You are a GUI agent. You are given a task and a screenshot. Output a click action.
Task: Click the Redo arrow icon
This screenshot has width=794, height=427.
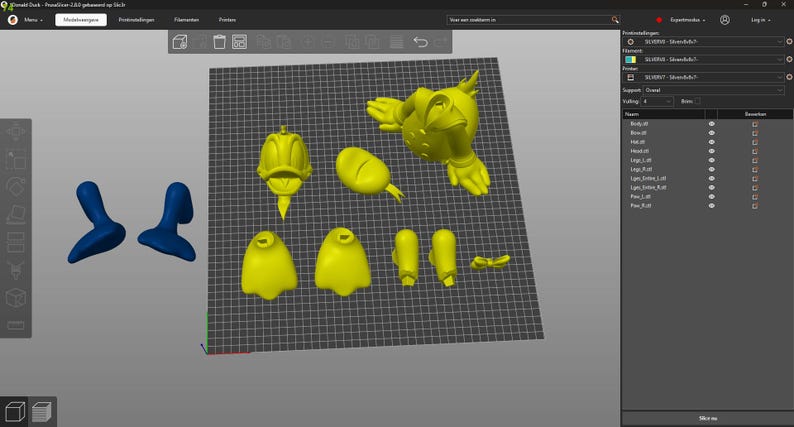click(x=441, y=42)
